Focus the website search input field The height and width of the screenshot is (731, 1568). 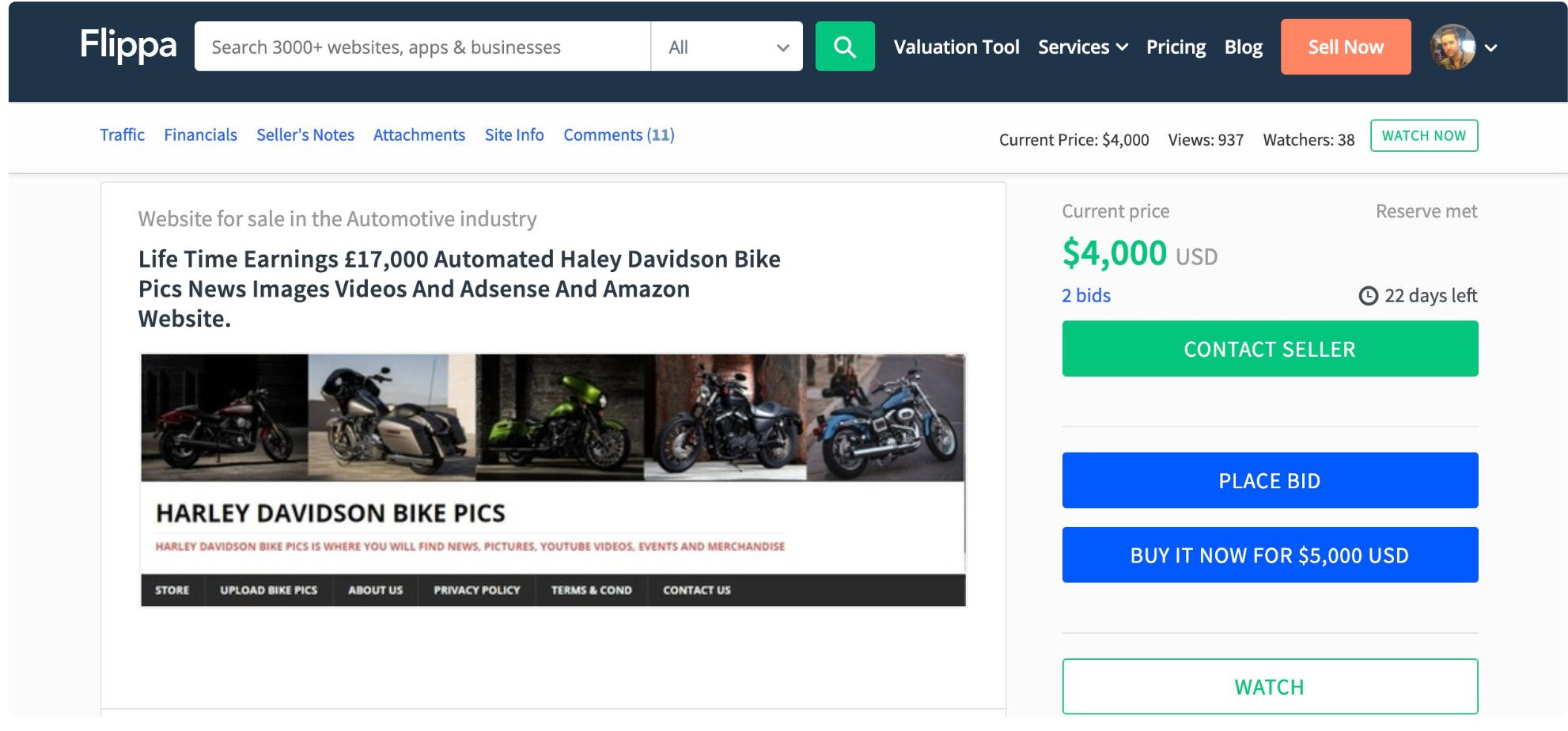(422, 47)
